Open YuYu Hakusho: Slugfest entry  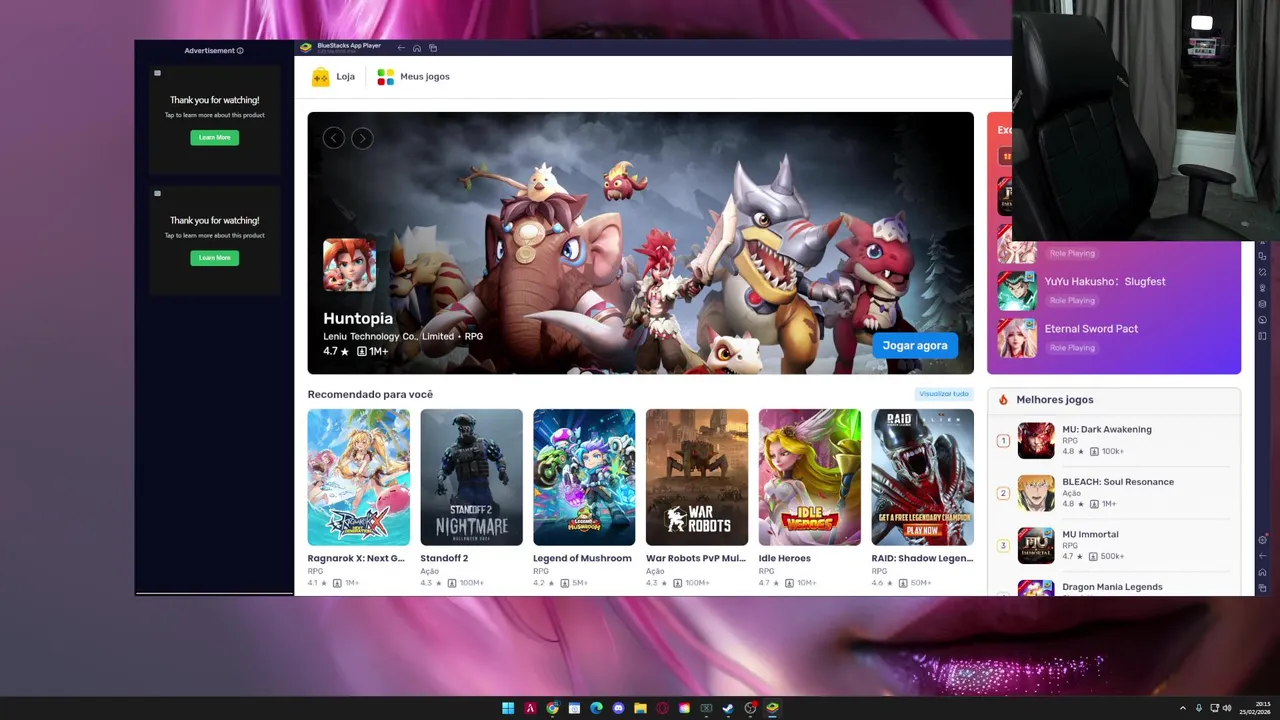(x=1114, y=291)
